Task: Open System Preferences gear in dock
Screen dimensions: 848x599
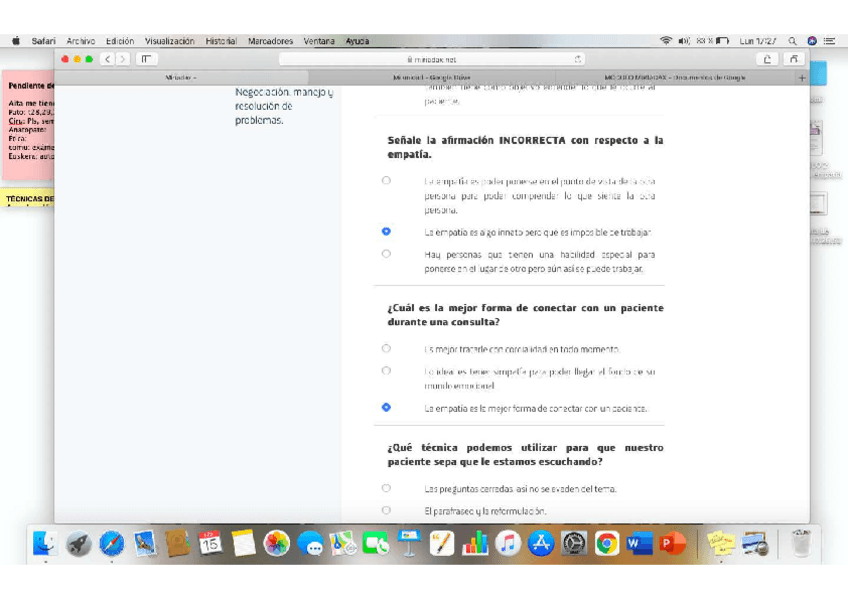Action: coord(574,543)
